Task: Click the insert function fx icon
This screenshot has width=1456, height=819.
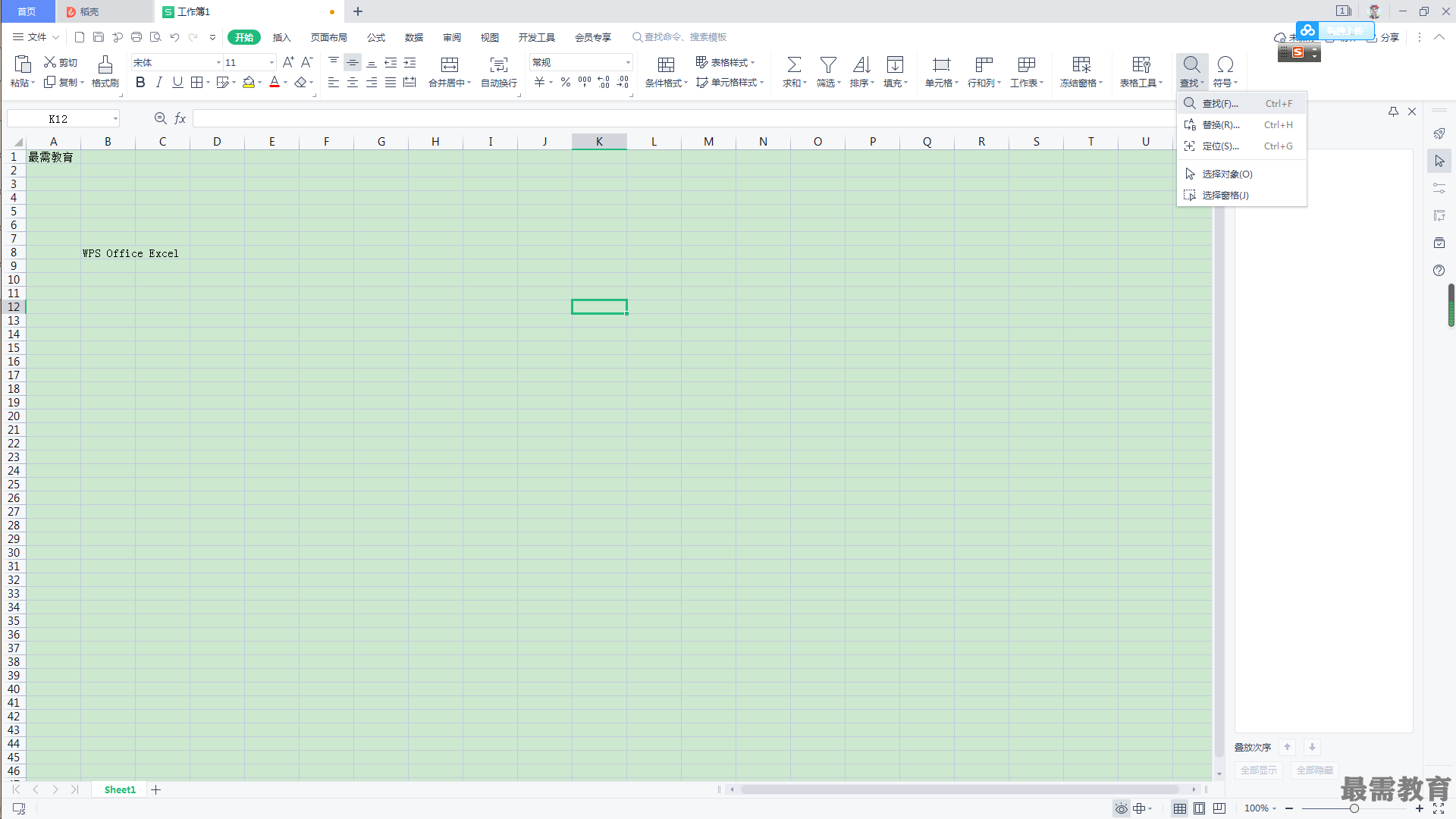Action: click(x=180, y=118)
